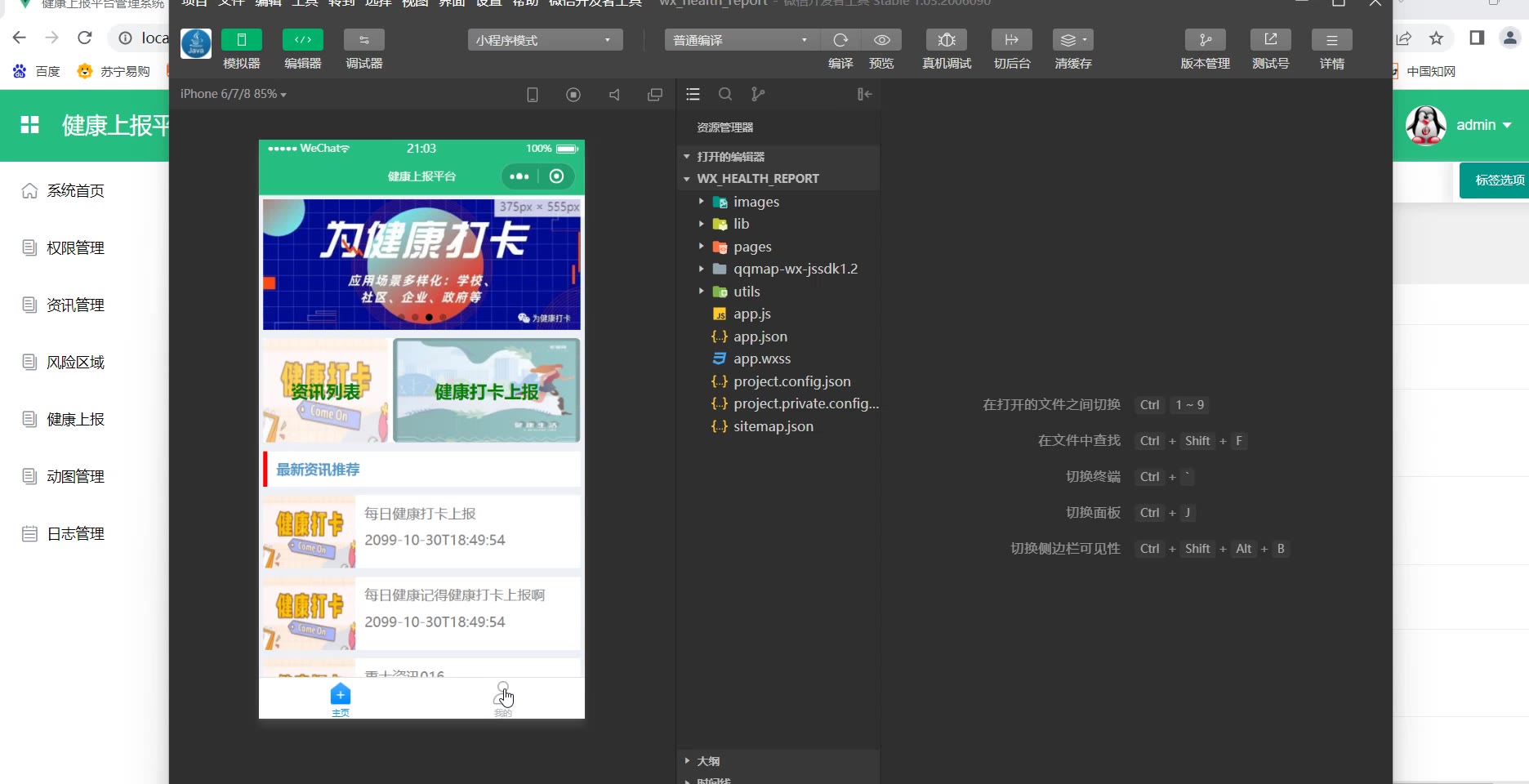Screen dimensions: 1529x784
Task: Click the Version Management branch icon
Action: click(x=1205, y=40)
